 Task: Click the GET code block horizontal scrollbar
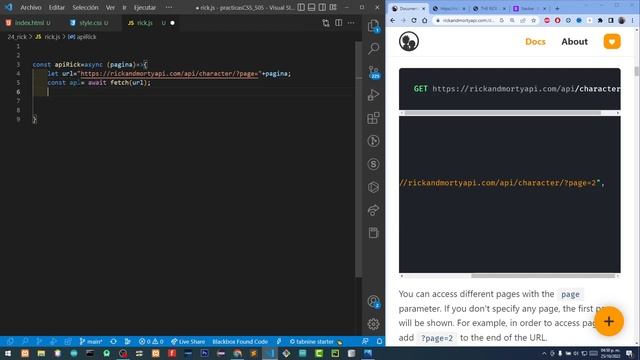[502, 113]
